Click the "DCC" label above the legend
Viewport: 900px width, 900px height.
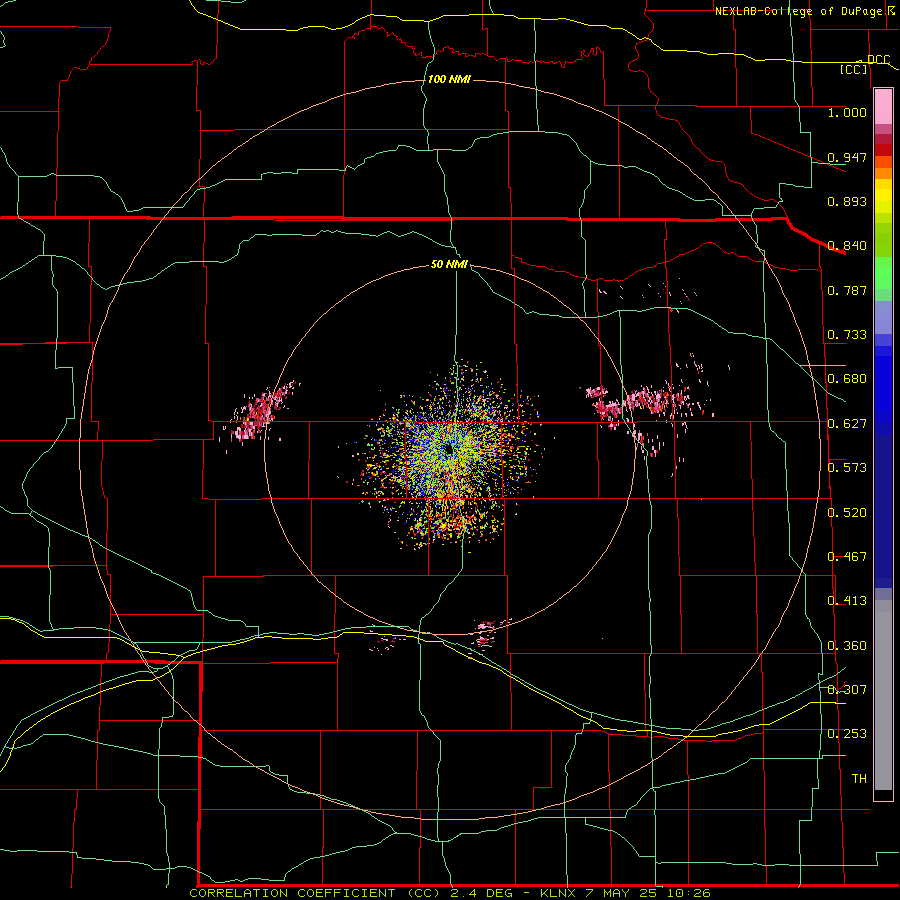(878, 60)
